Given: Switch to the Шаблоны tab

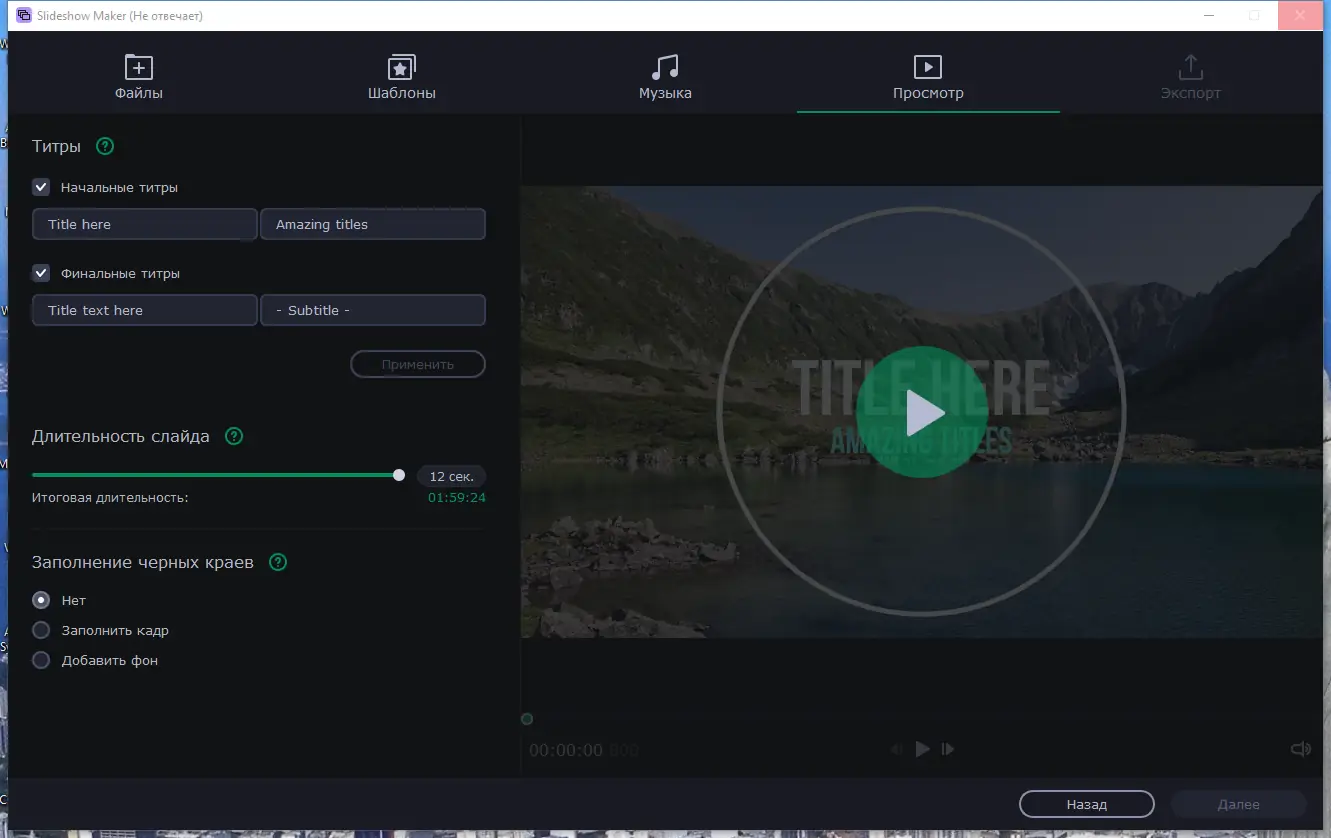Looking at the screenshot, I should point(402,78).
